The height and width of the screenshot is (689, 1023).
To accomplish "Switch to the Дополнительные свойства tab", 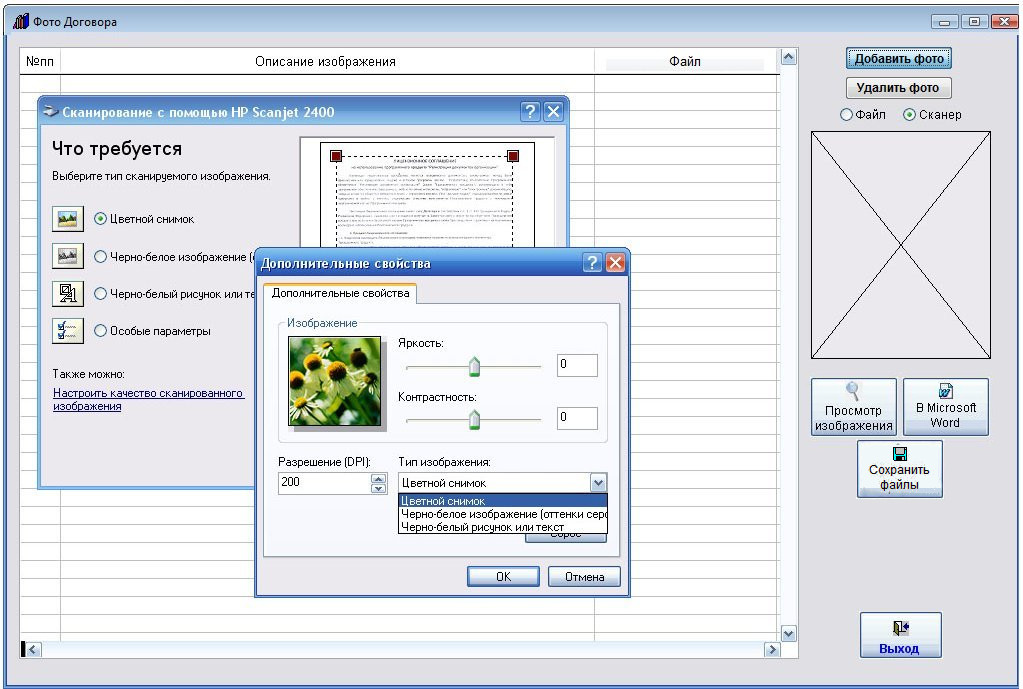I will tap(340, 293).
